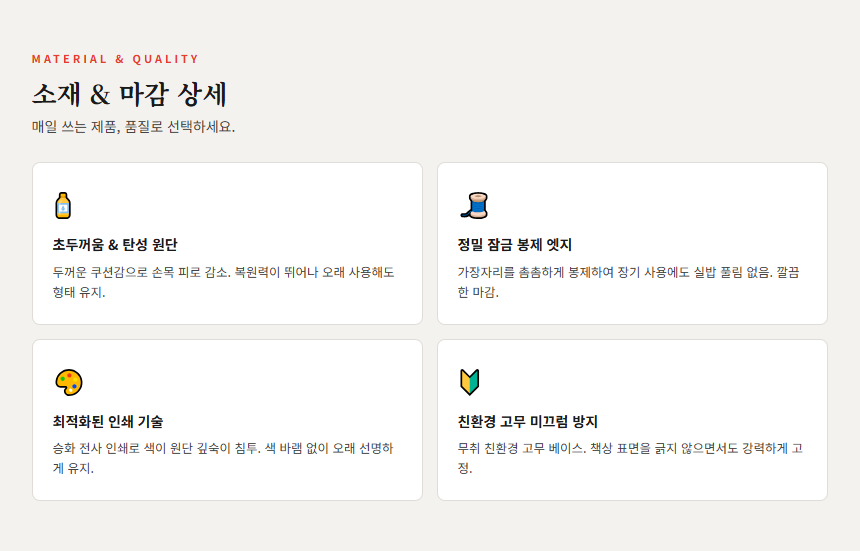
Task: Select the '정밀 잠금 봉제 엣지' title
Action: [514, 245]
